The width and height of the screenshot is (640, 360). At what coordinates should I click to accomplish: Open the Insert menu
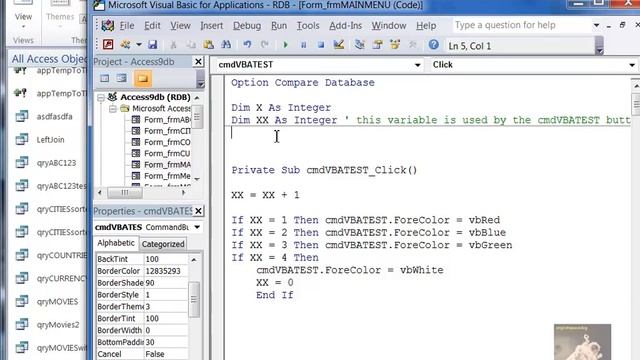coord(211,25)
